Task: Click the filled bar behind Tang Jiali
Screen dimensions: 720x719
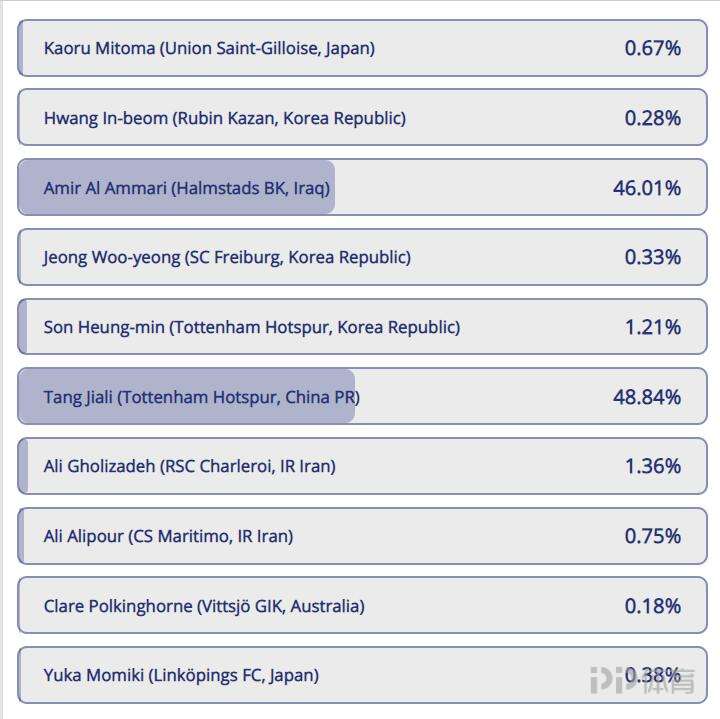Action: (186, 396)
